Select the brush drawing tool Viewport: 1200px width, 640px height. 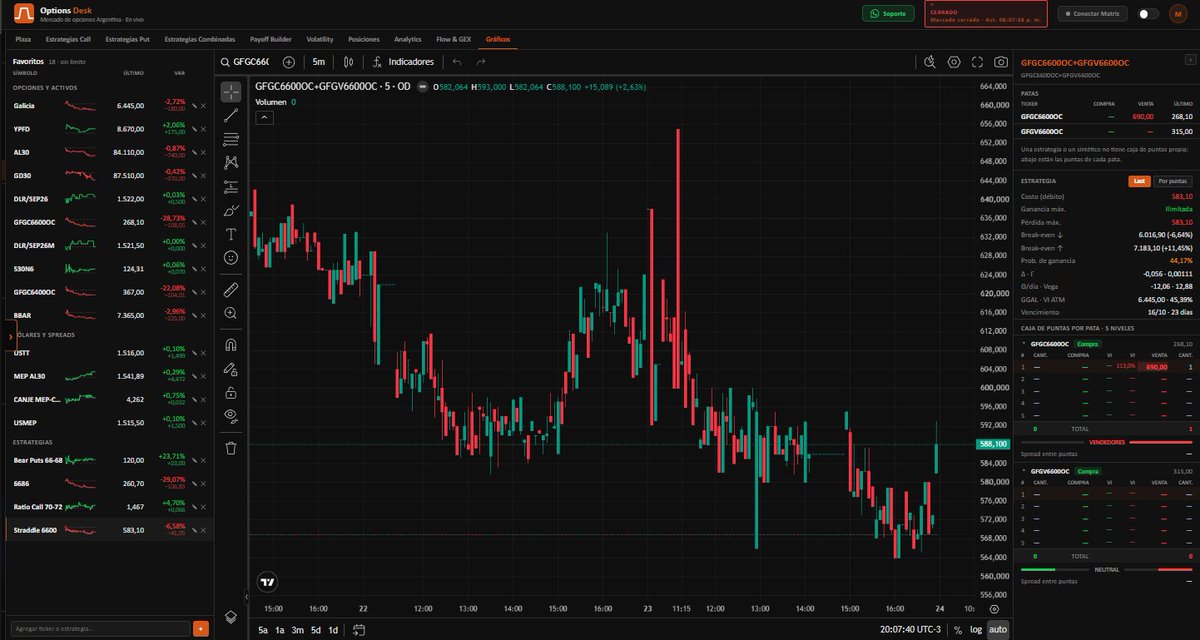pos(231,210)
